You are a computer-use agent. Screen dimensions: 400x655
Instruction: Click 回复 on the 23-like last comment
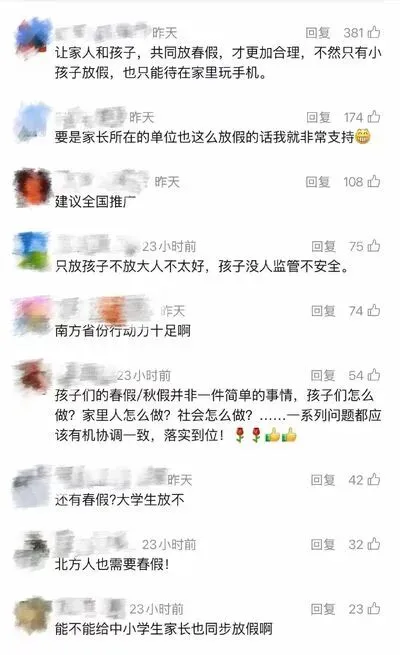323,609
